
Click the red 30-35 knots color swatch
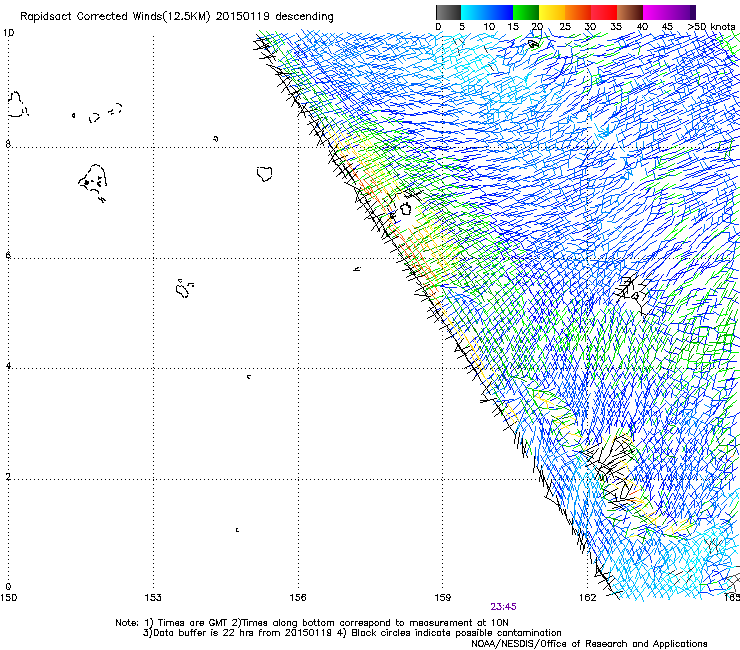pos(604,12)
